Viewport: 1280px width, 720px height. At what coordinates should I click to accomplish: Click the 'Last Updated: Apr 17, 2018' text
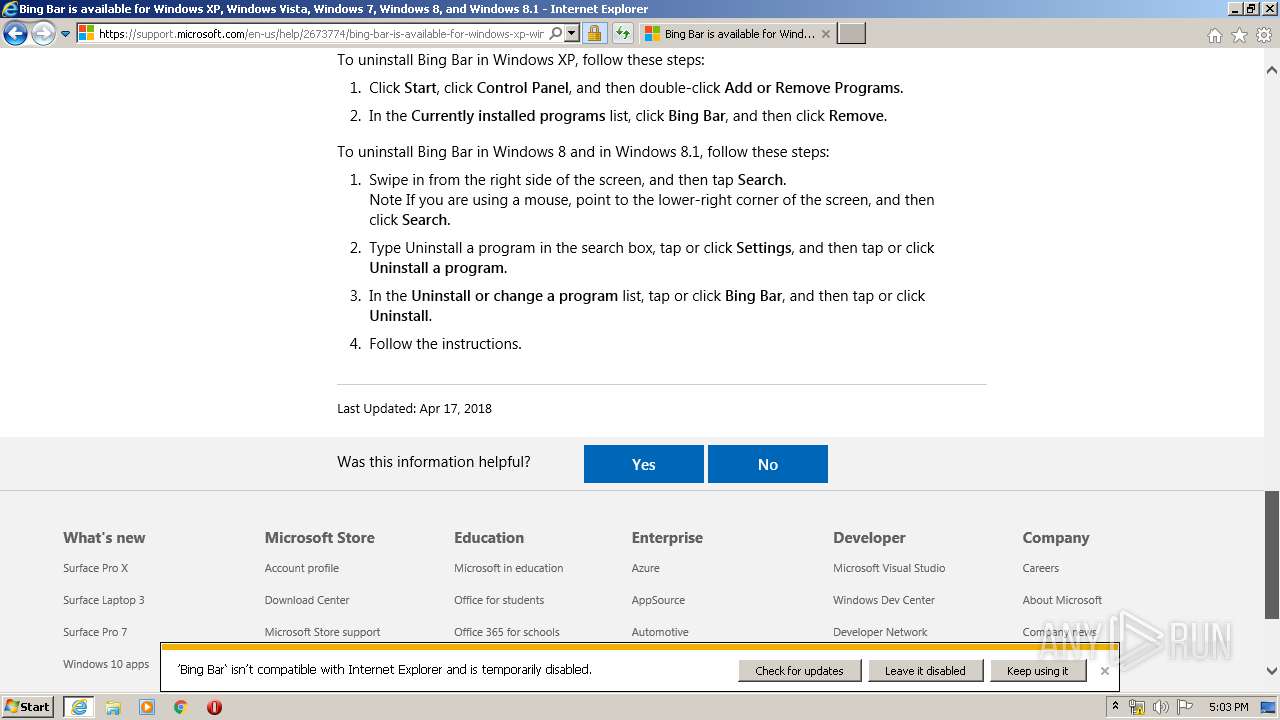tap(414, 408)
